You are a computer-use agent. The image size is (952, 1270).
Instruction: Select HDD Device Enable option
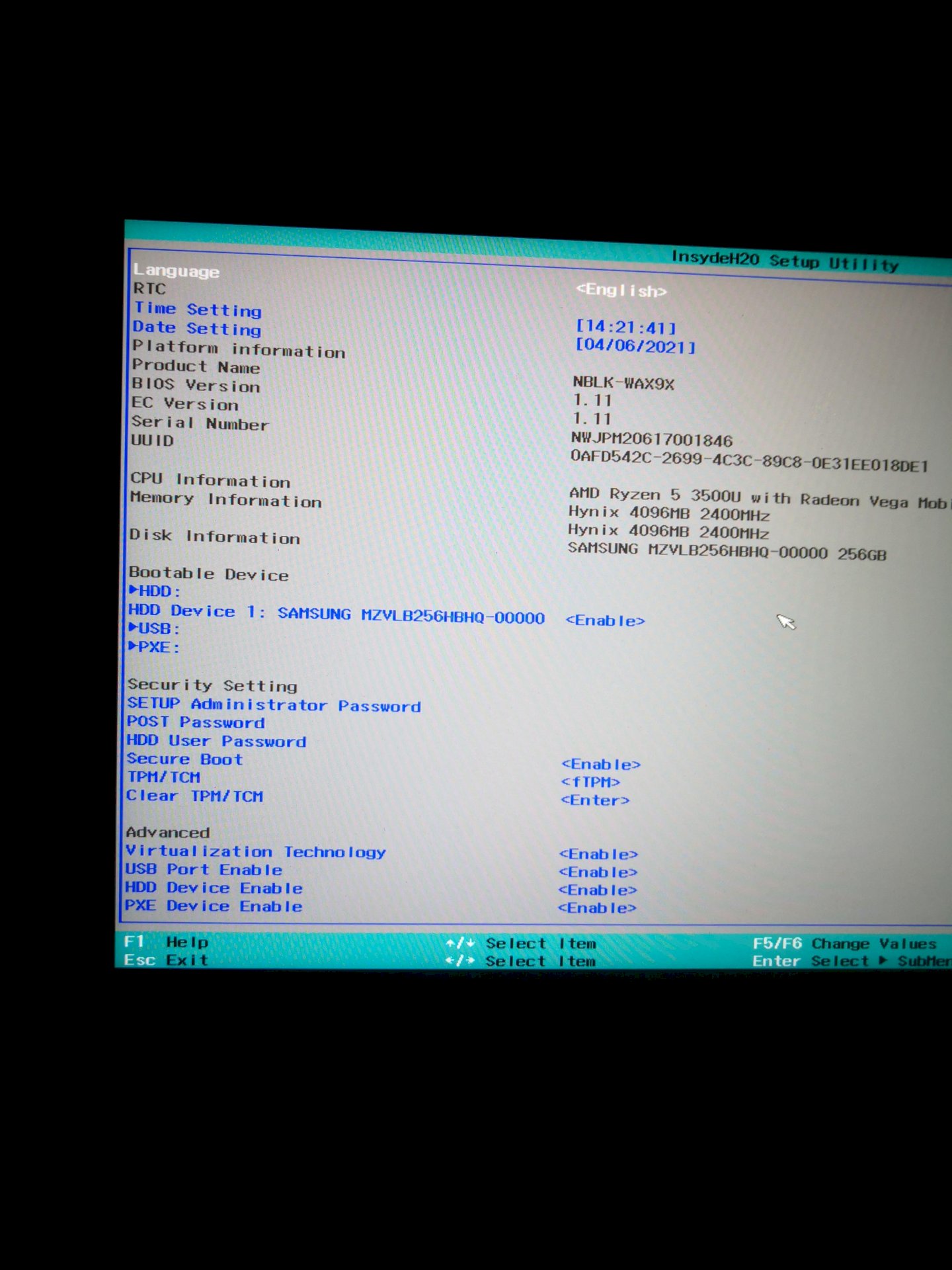(214, 888)
